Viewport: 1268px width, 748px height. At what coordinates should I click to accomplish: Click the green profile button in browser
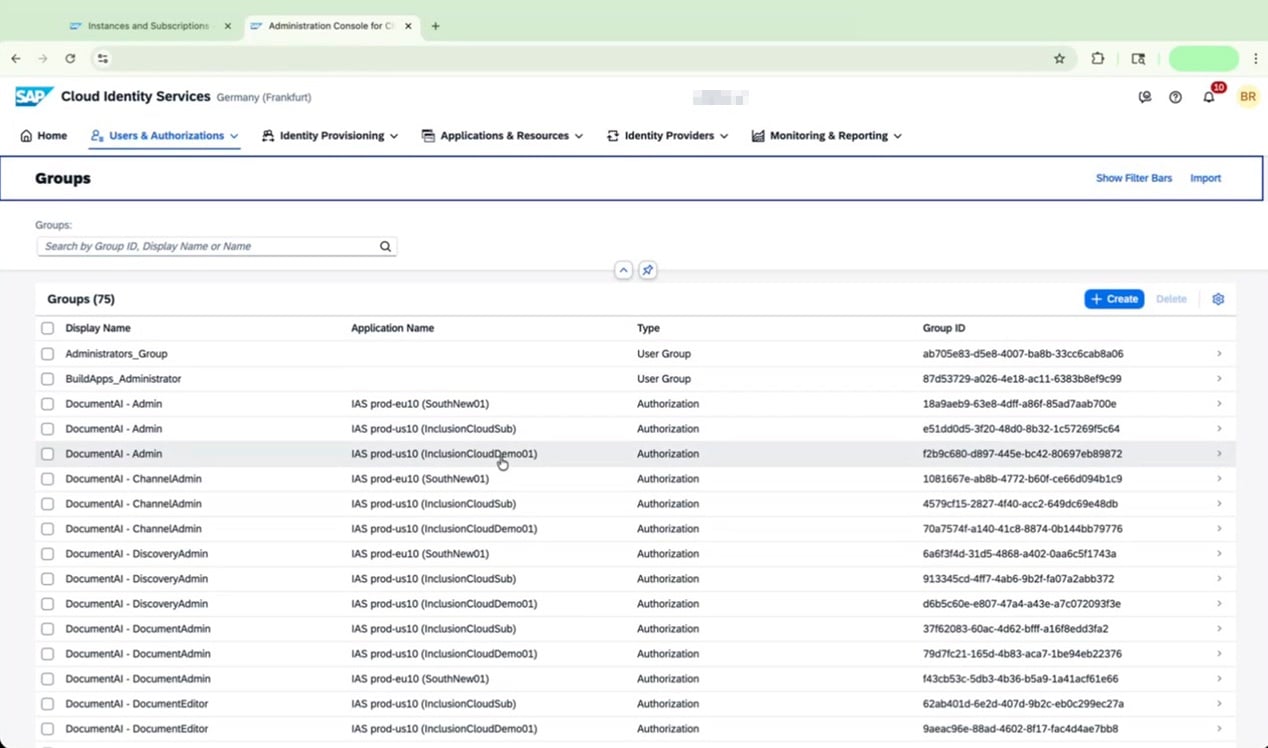tap(1204, 59)
